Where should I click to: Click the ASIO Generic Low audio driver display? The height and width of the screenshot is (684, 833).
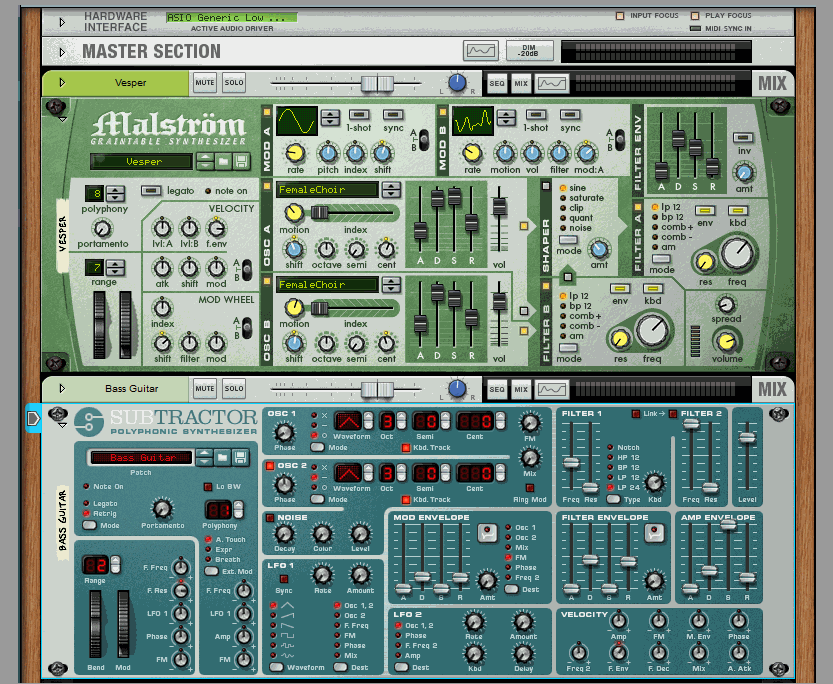(231, 18)
